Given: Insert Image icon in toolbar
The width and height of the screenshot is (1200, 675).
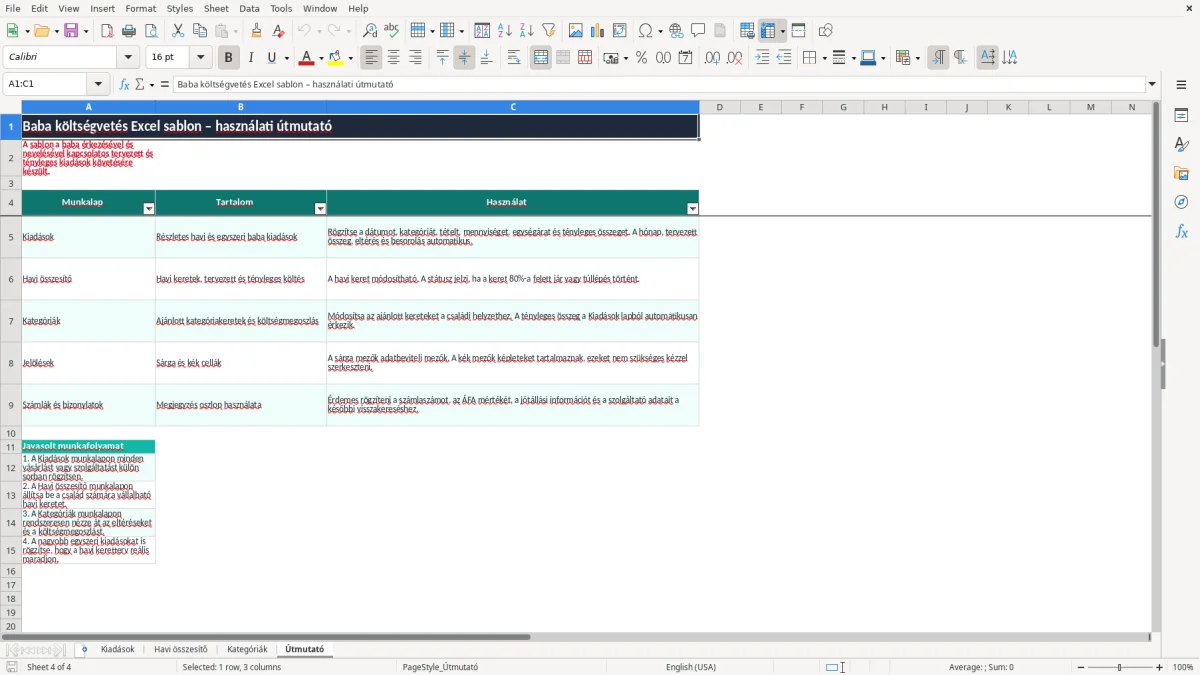Looking at the screenshot, I should 576,31.
